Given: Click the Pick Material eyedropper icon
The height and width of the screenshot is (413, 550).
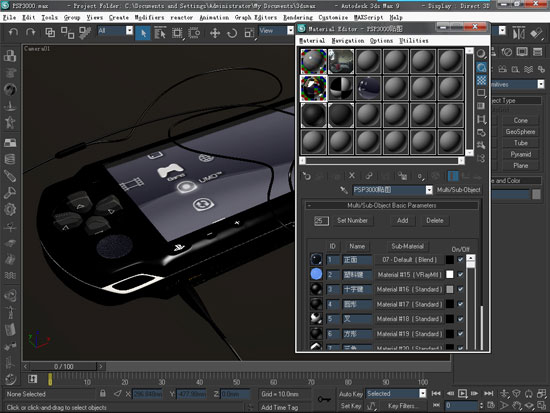Looking at the screenshot, I should pyautogui.click(x=344, y=190).
